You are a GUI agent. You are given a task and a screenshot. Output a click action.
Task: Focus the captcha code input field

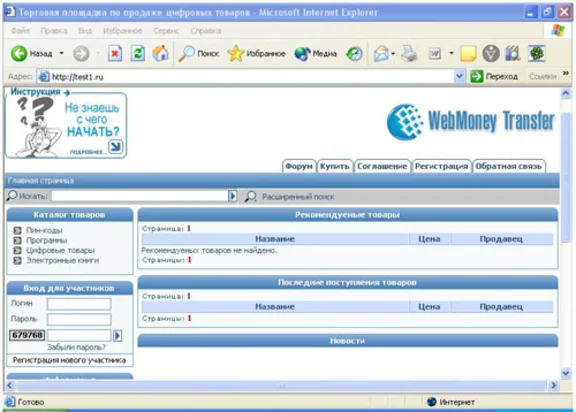click(x=79, y=335)
